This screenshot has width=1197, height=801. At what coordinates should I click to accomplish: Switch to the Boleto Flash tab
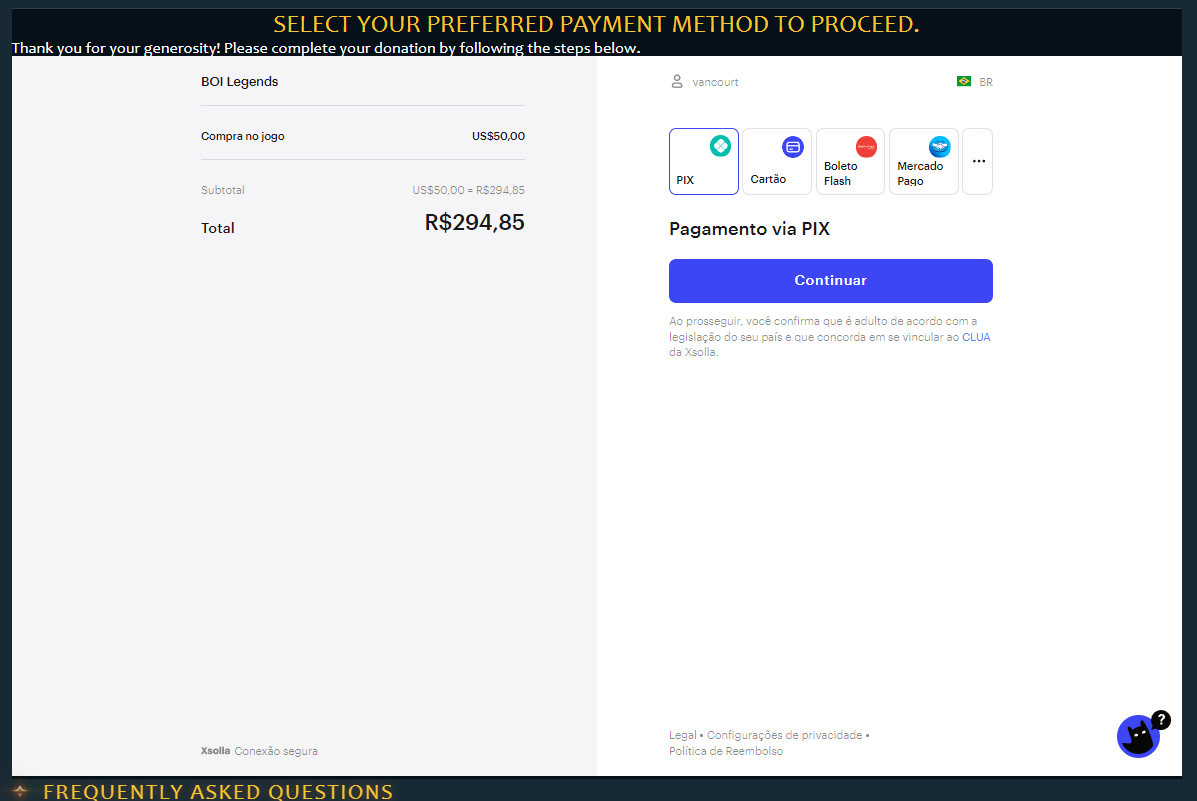[850, 161]
